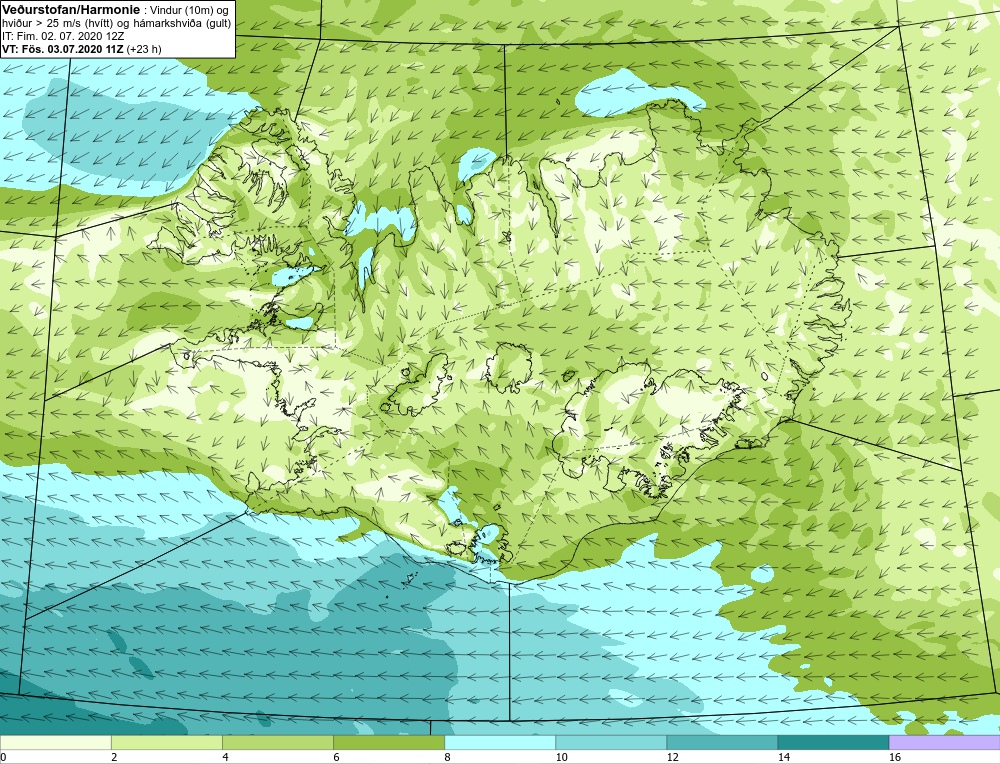The width and height of the screenshot is (1000, 764).
Task: Click the dark teal 14–16 m/s legend swatch
Action: point(833,742)
